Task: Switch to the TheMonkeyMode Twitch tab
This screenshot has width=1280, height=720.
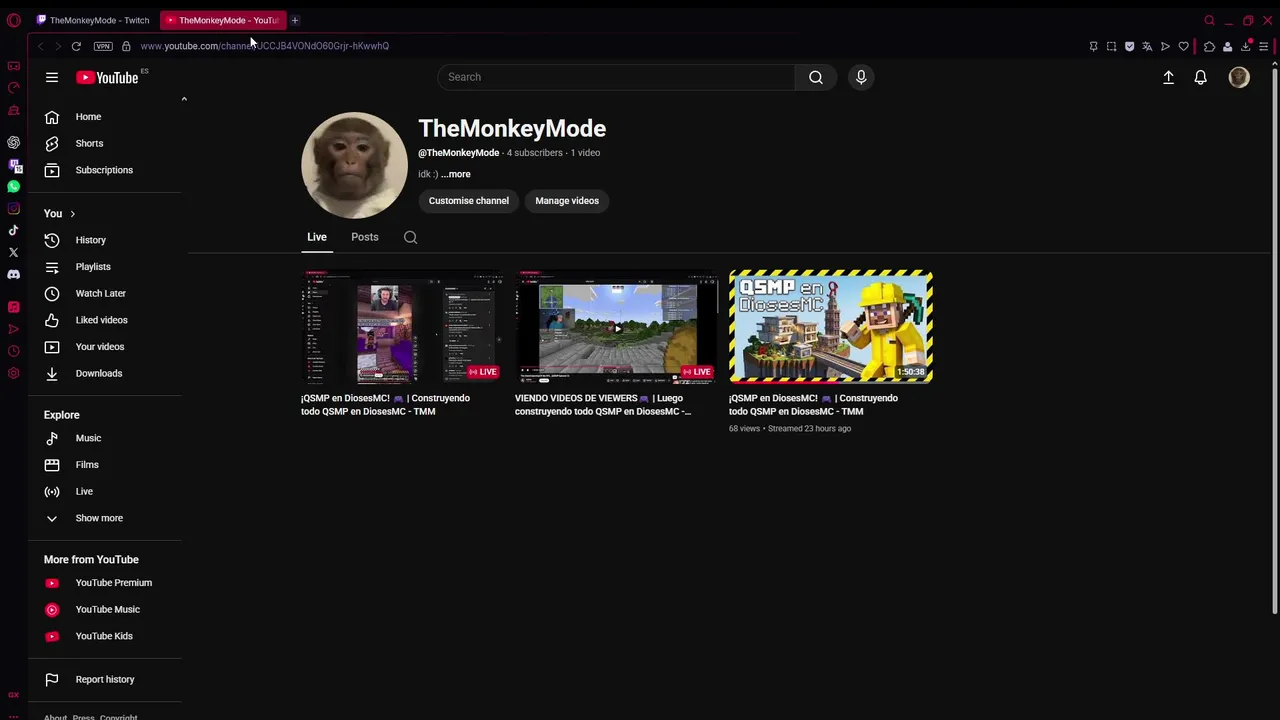Action: [92, 20]
